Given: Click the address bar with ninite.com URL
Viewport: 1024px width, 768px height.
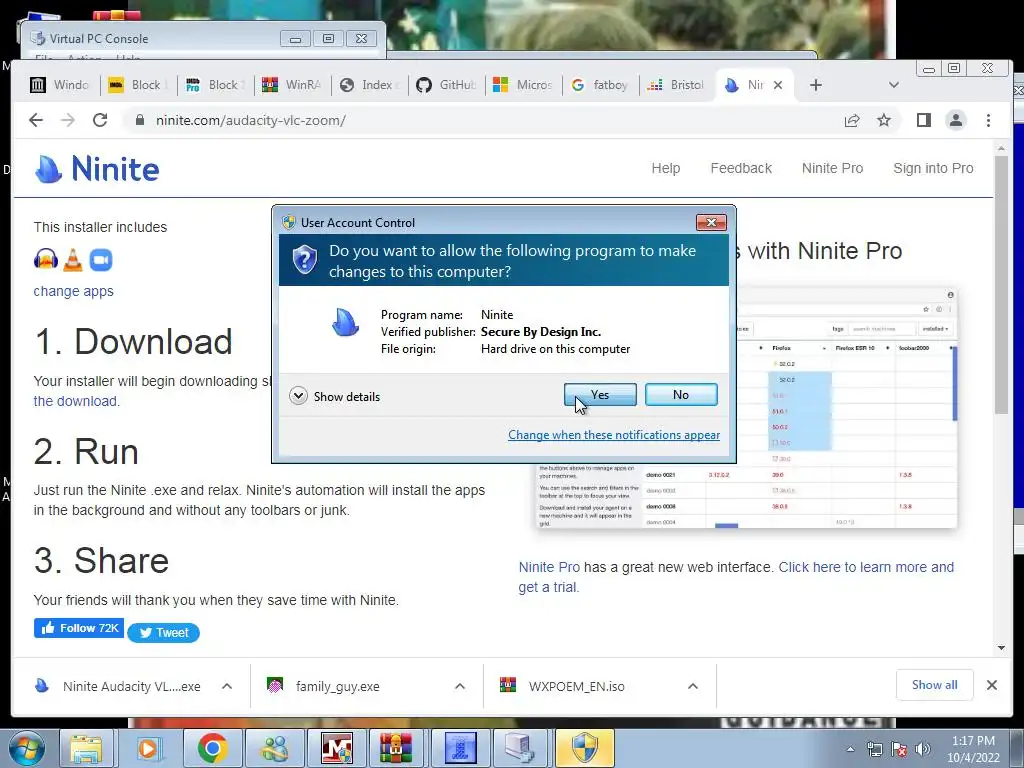Looking at the screenshot, I should (x=483, y=120).
